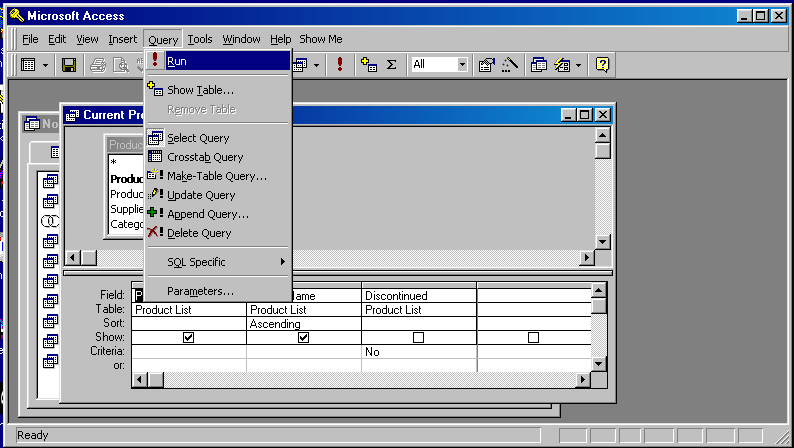794x448 pixels.
Task: Click the Ascending sort cell
Action: pyautogui.click(x=304, y=324)
